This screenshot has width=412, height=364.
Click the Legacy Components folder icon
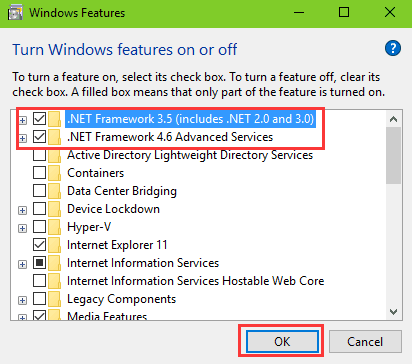[54, 299]
